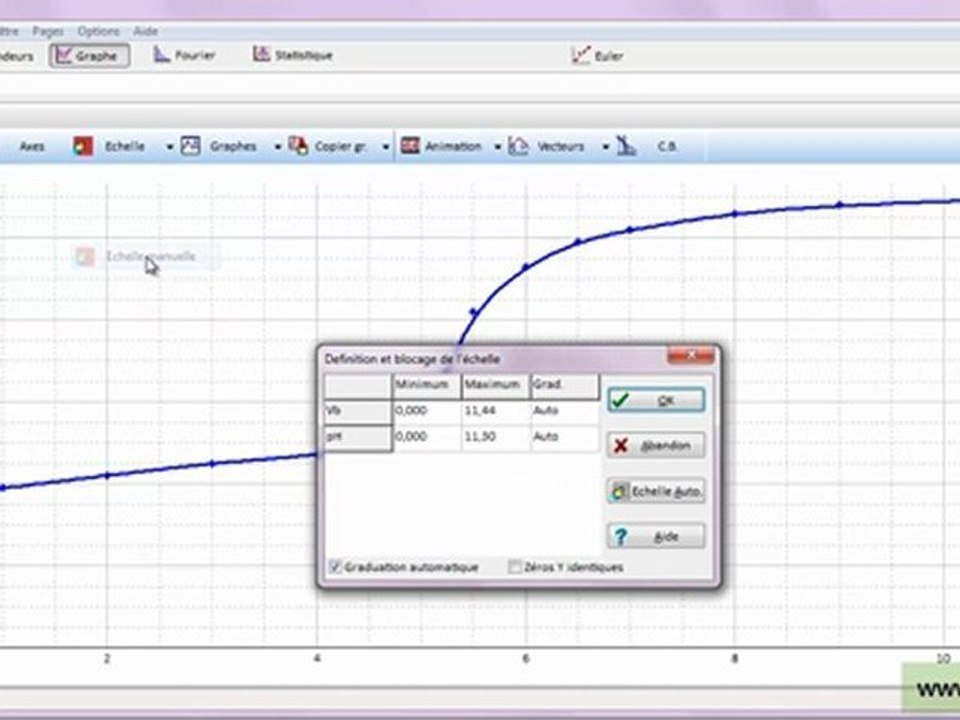Screen dimensions: 960x720
Task: Open the Options menu
Action: pyautogui.click(x=99, y=31)
